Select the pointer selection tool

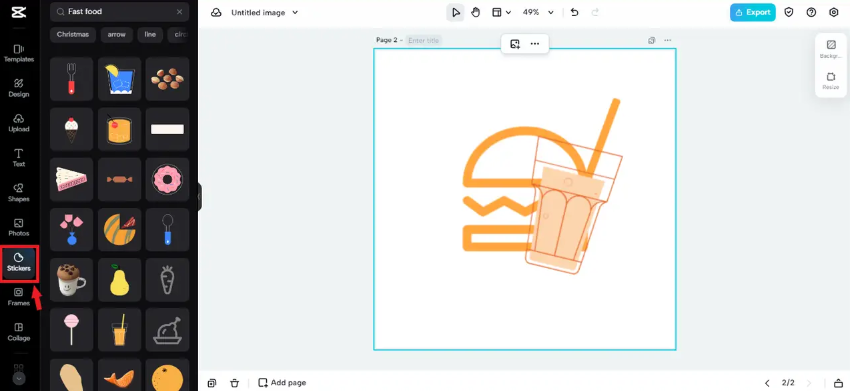(455, 12)
